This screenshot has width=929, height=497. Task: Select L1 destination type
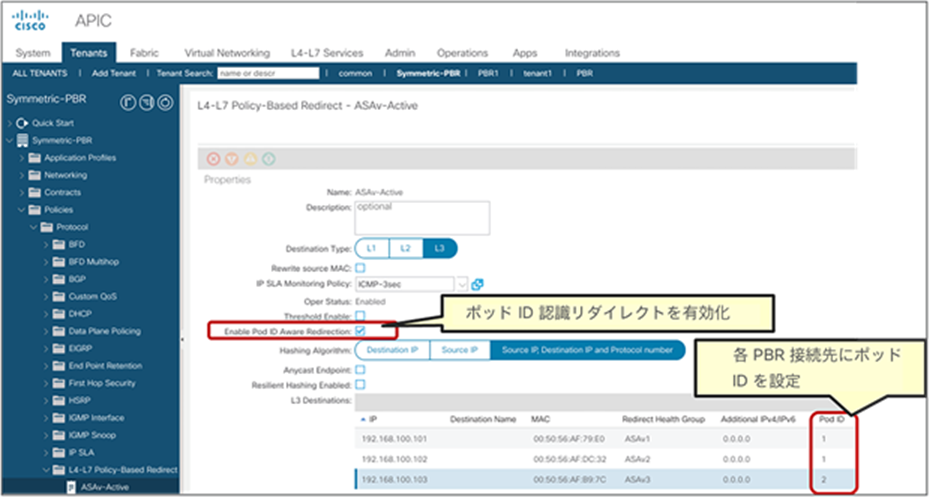(x=372, y=248)
